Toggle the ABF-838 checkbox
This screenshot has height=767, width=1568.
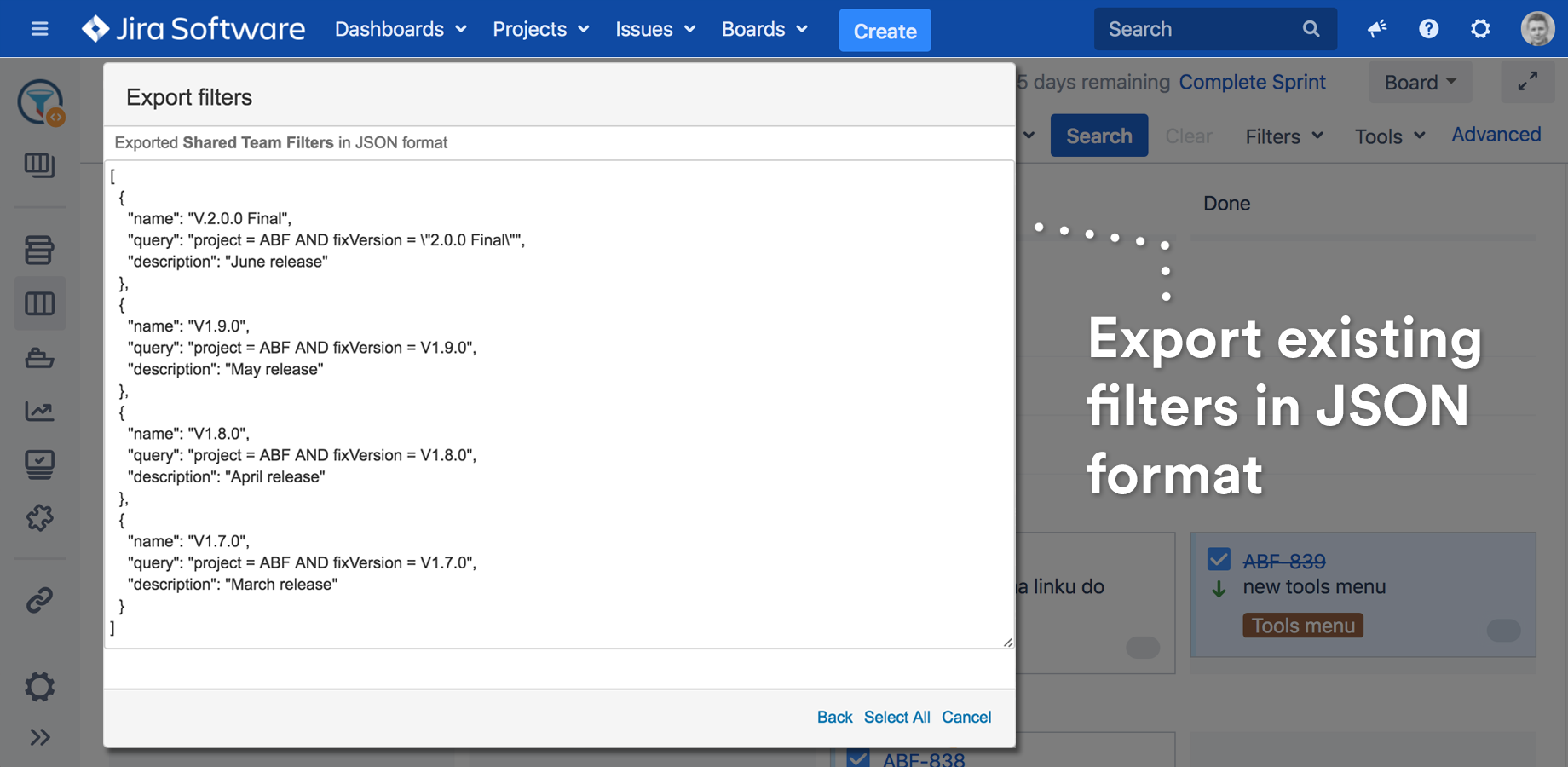858,758
